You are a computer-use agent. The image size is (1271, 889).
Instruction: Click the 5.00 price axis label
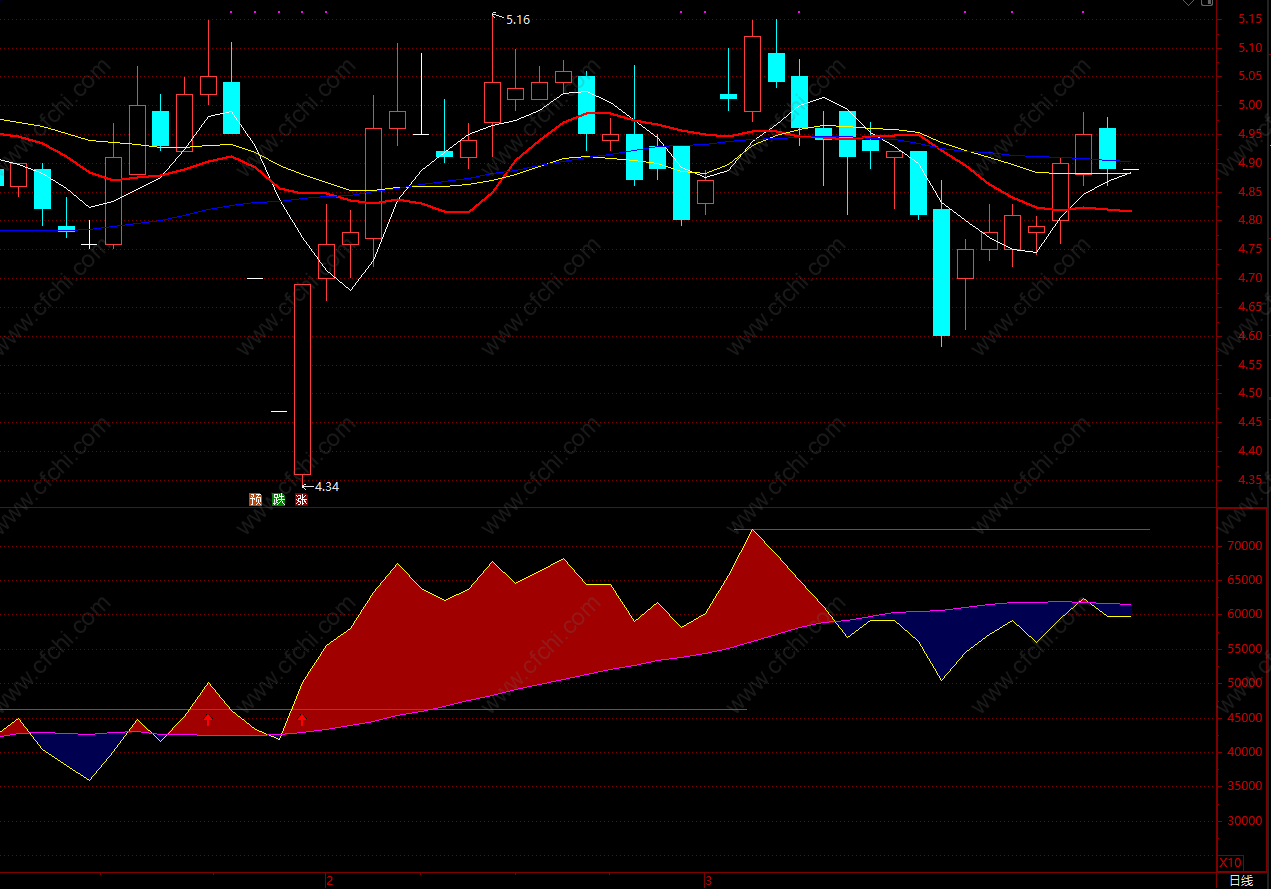(1249, 105)
